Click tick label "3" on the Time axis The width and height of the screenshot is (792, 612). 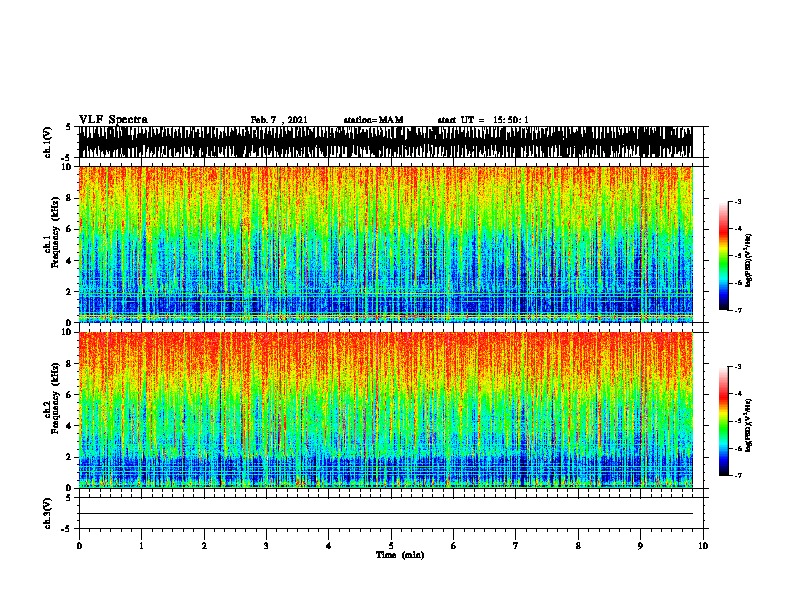pyautogui.click(x=266, y=546)
